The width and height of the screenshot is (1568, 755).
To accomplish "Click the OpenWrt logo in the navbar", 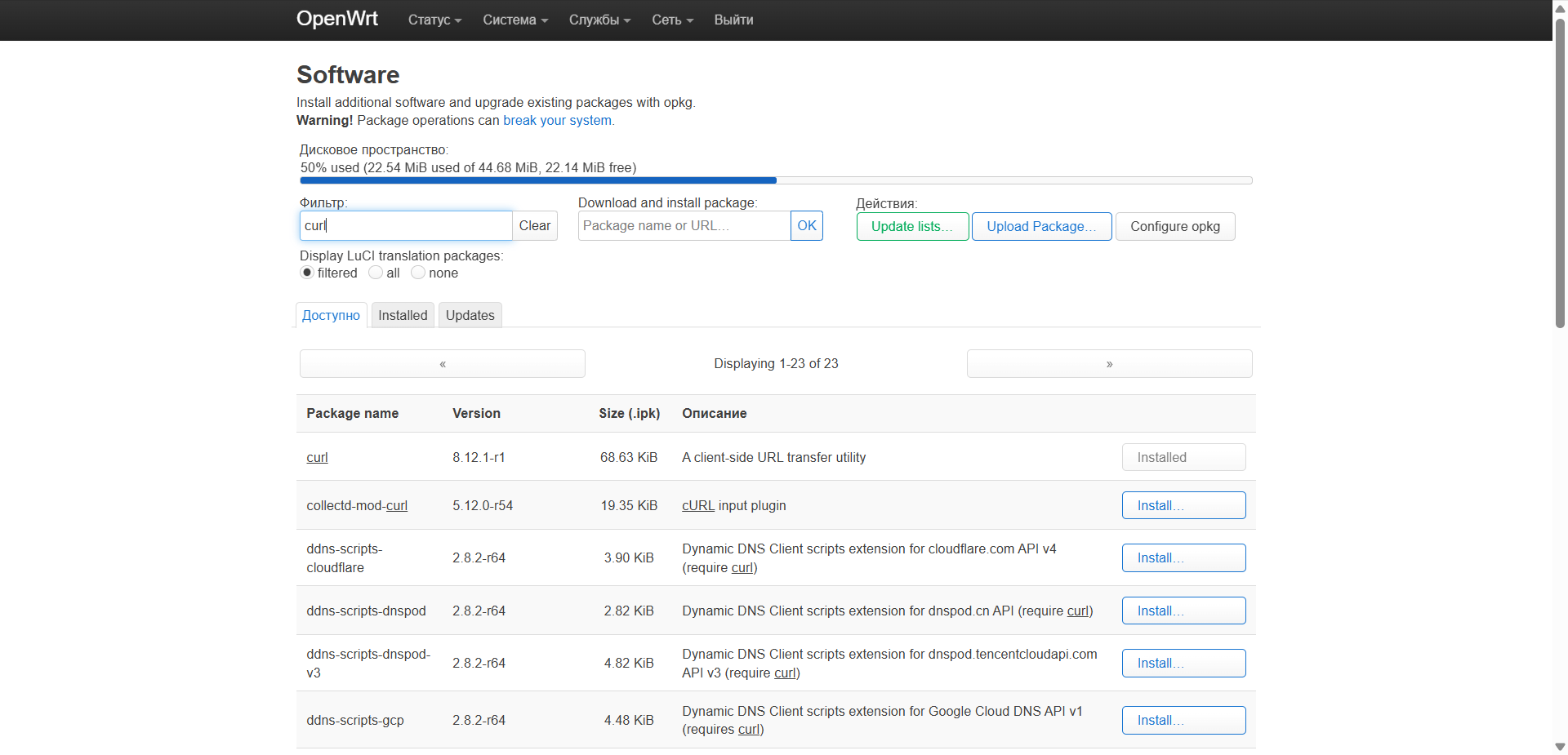I will [x=336, y=19].
